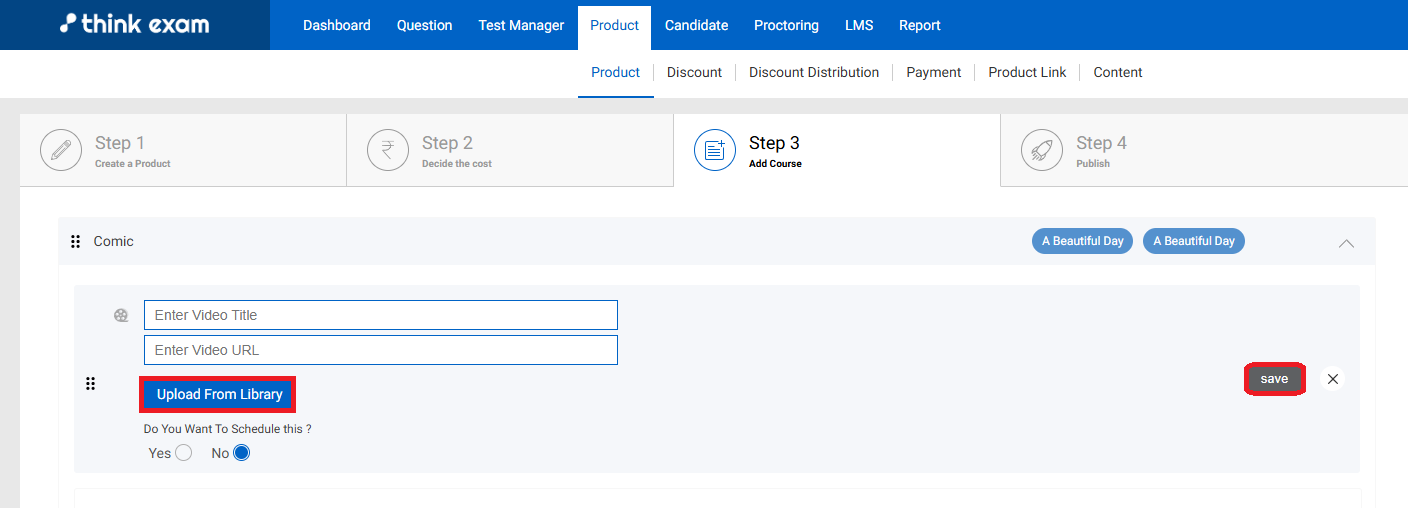Collapse the Comic section chevron
The height and width of the screenshot is (508, 1408).
click(1346, 242)
